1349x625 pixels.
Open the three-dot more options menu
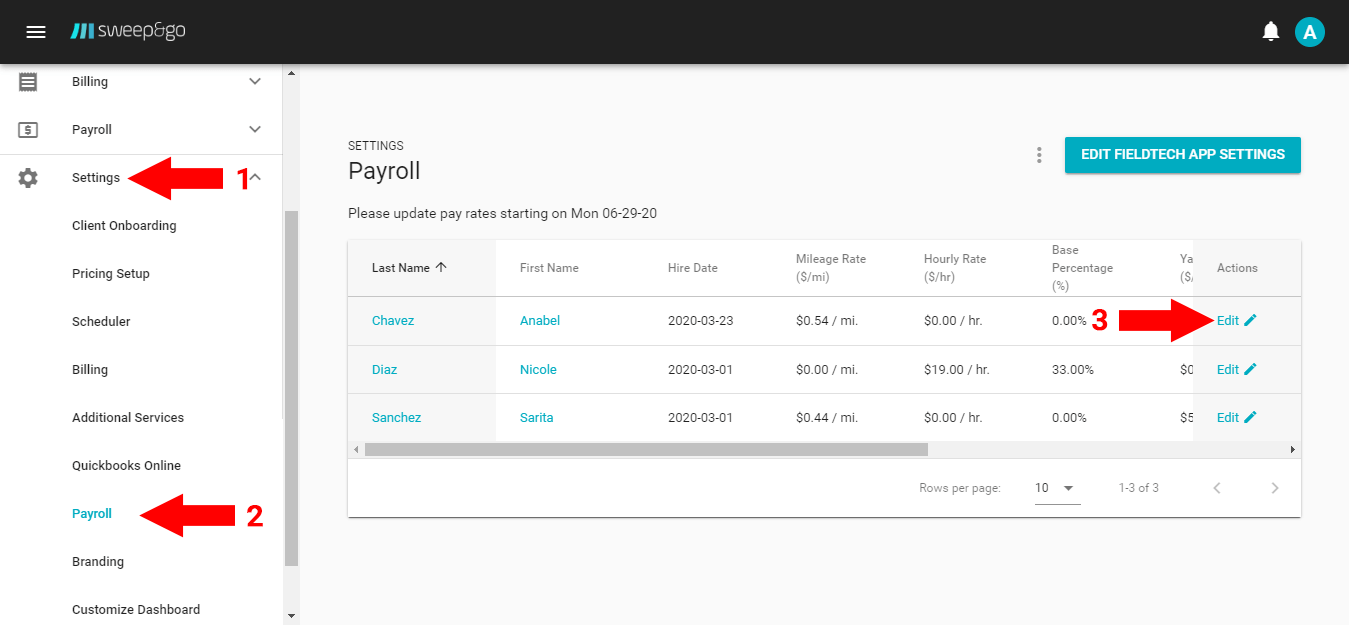click(1039, 155)
